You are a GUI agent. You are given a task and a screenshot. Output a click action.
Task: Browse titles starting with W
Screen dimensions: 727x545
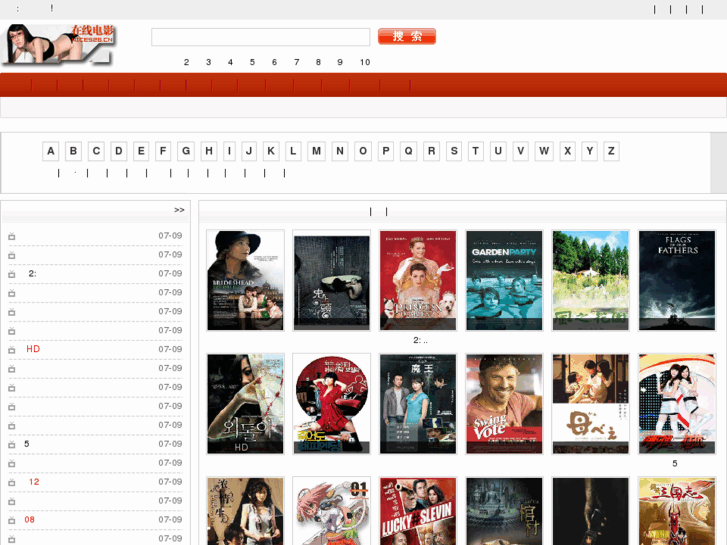tap(544, 151)
